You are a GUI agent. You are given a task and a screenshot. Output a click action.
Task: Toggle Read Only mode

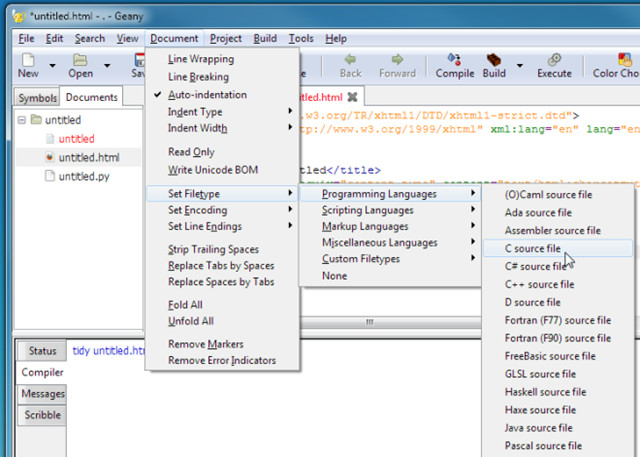tap(222, 152)
